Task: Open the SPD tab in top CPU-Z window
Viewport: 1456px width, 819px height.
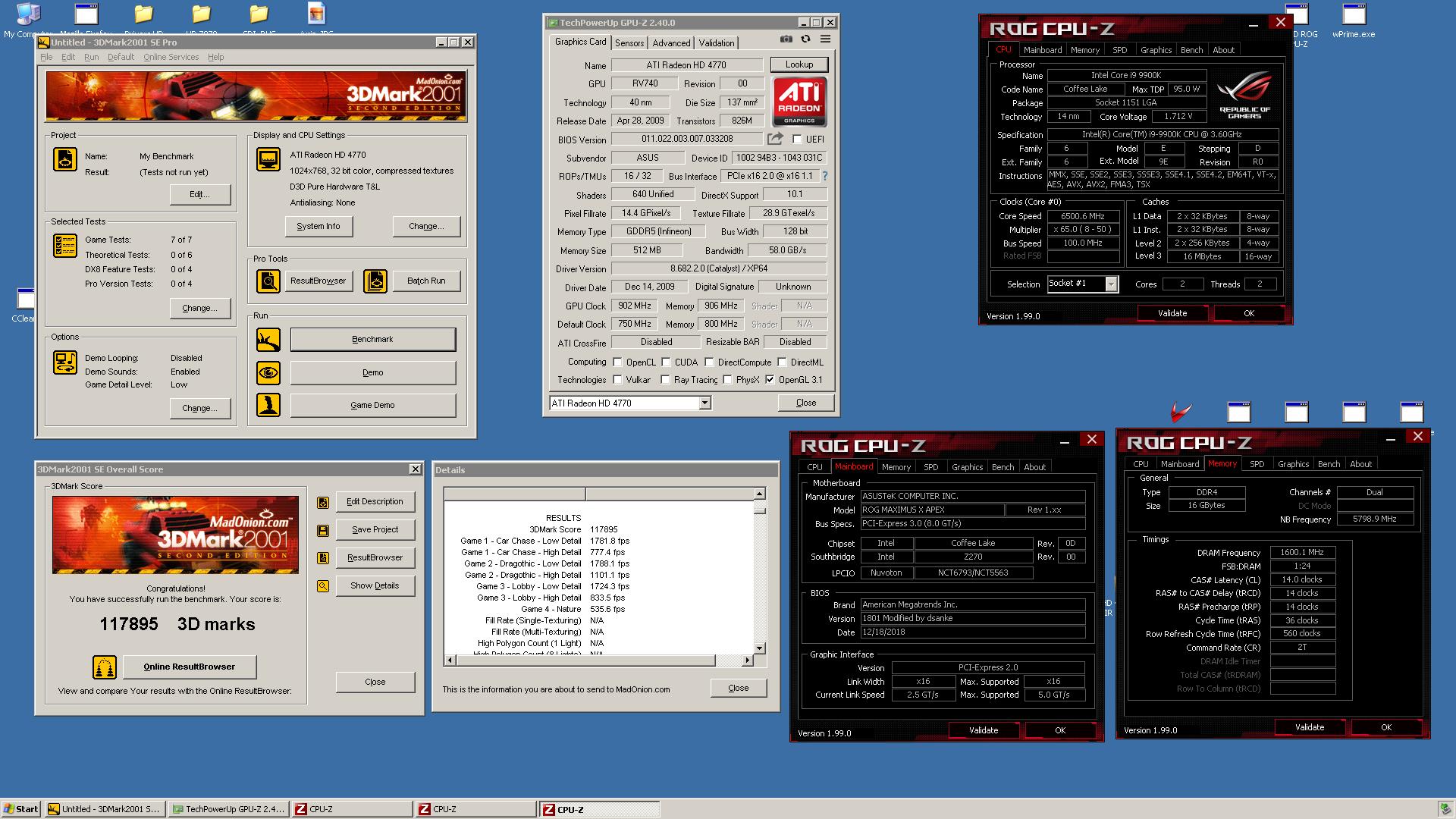Action: pyautogui.click(x=1119, y=50)
